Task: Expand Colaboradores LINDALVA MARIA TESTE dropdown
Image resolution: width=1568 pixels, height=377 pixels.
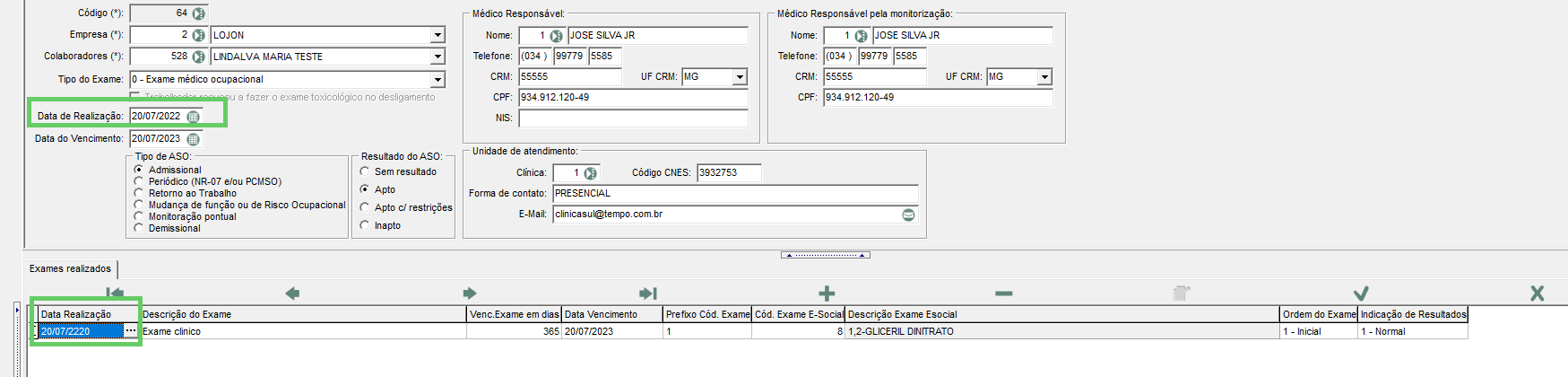Action: pyautogui.click(x=437, y=57)
